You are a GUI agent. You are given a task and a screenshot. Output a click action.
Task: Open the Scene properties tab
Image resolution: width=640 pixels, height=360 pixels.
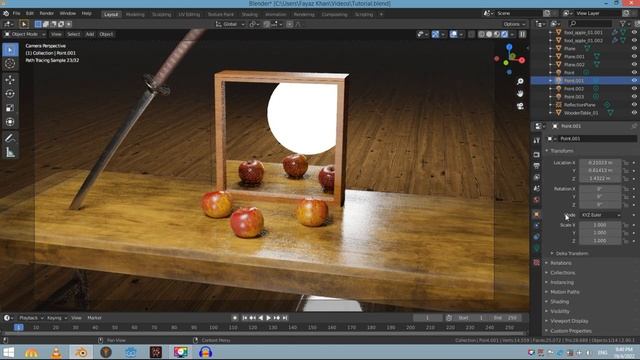click(537, 189)
